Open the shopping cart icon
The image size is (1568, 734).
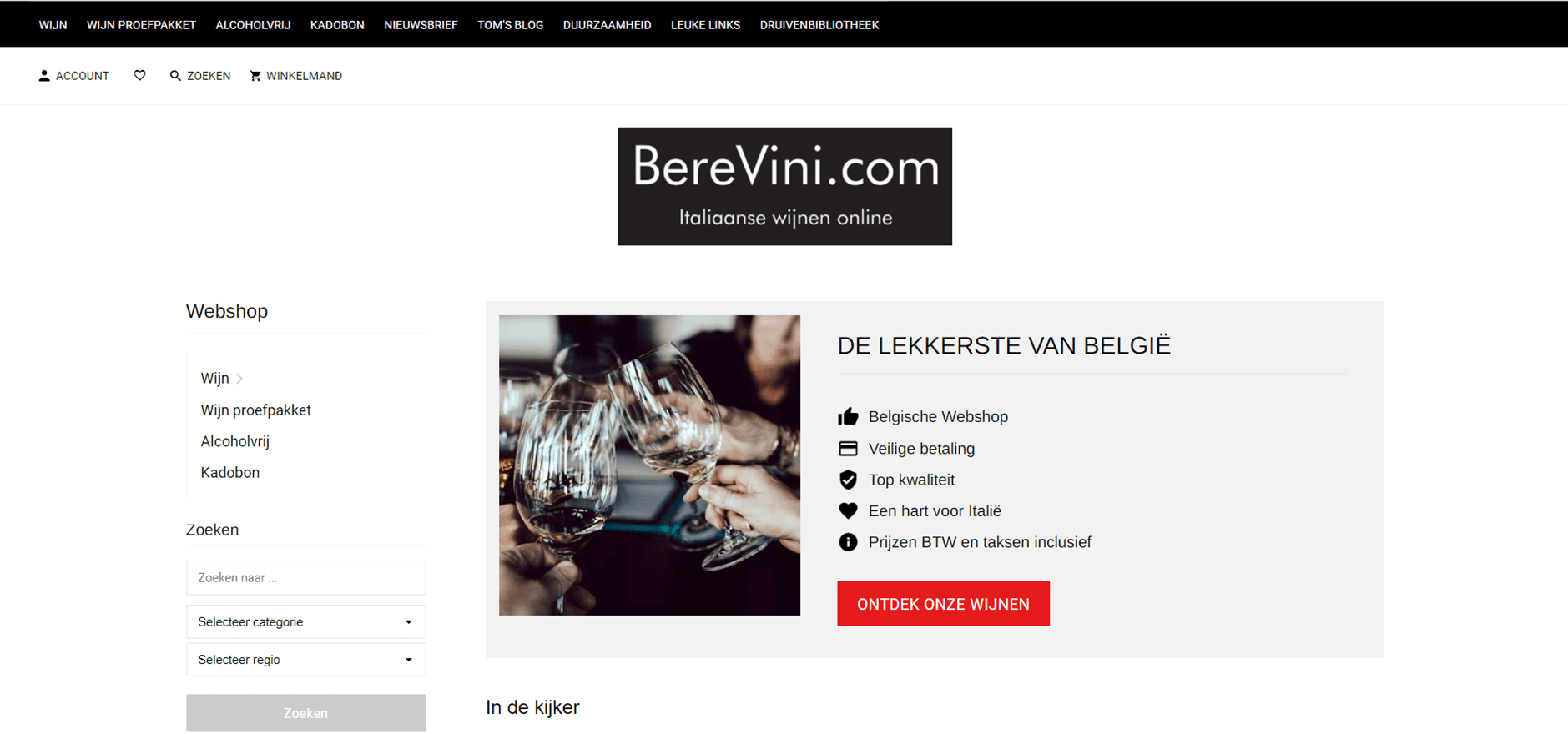pos(255,76)
